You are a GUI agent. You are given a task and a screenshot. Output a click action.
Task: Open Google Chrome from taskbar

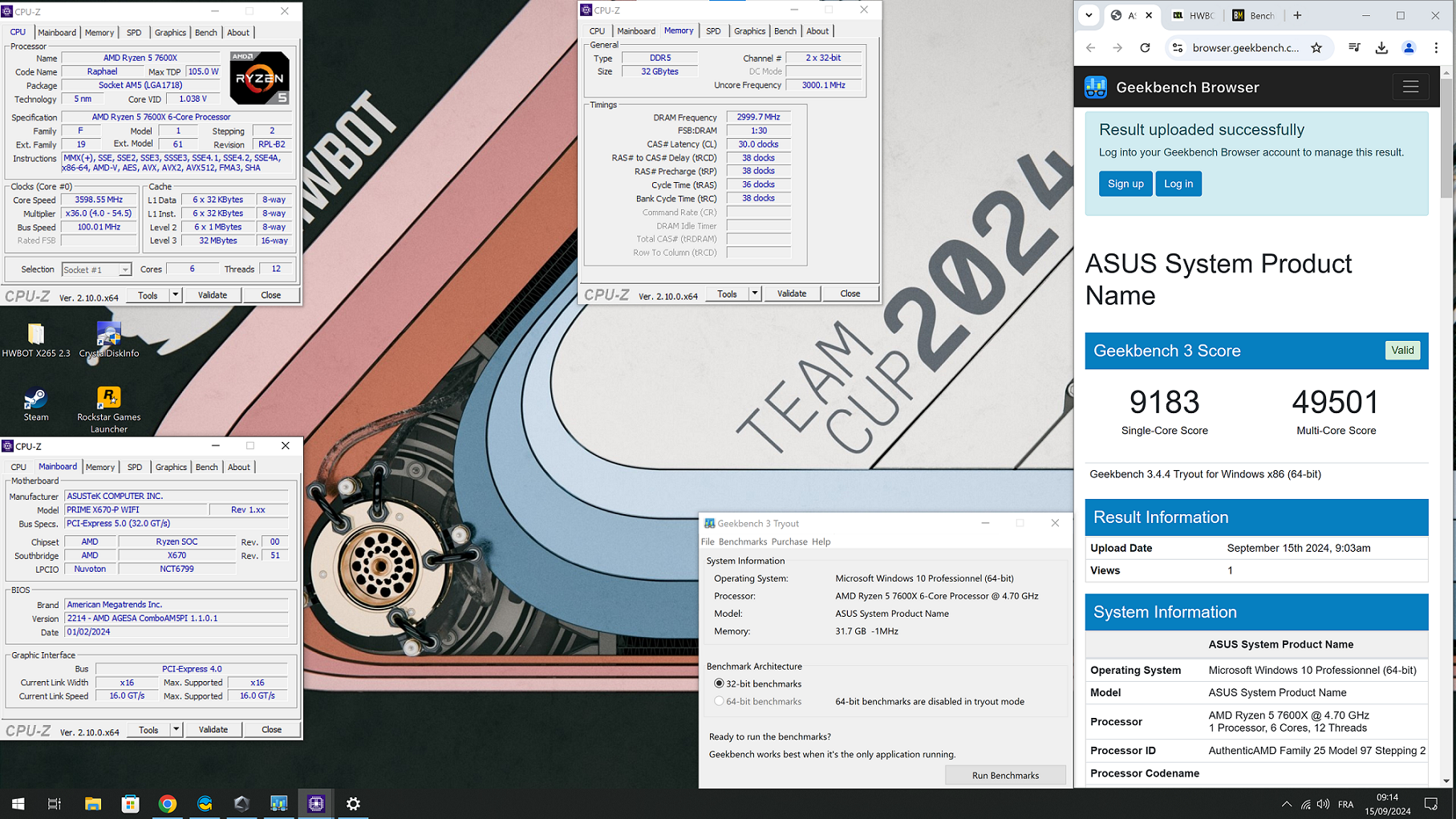(x=168, y=803)
